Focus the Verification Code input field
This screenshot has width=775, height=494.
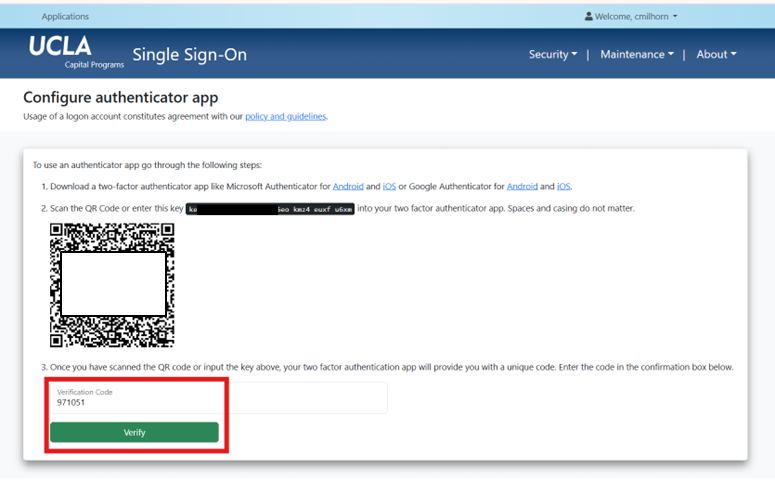click(x=218, y=398)
